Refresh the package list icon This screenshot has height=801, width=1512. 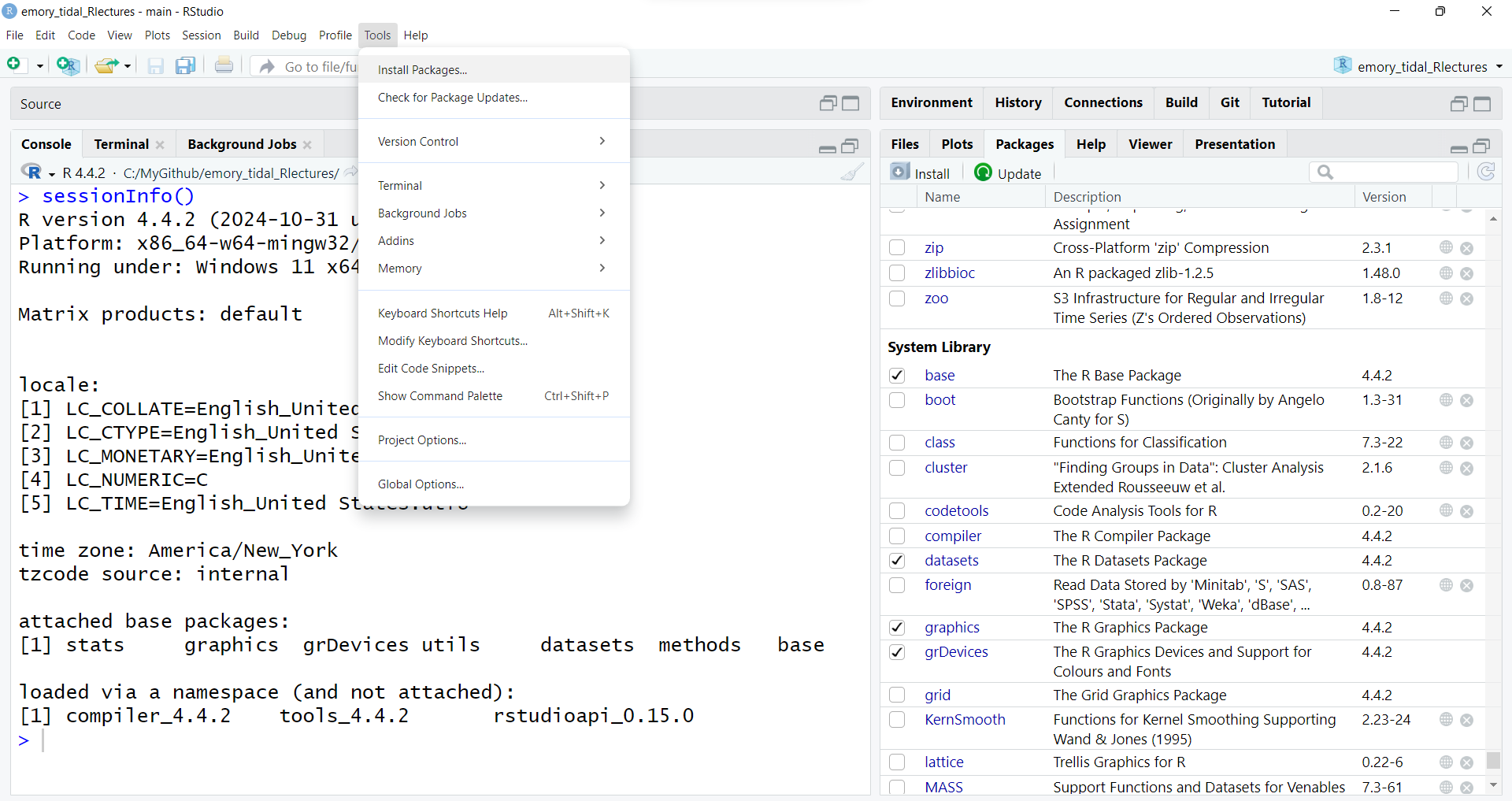click(1485, 172)
